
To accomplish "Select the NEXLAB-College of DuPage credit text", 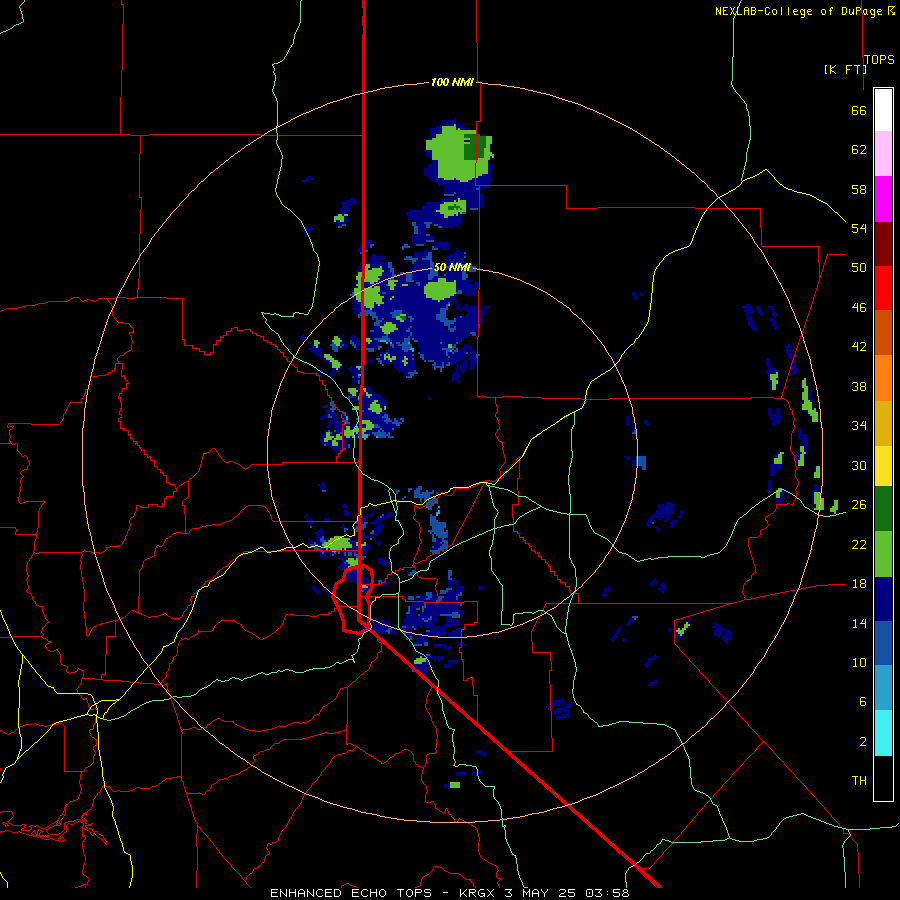I will point(804,11).
